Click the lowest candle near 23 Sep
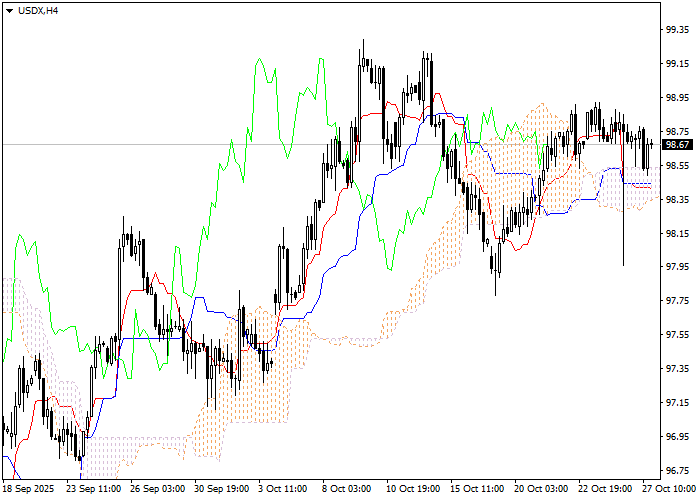This screenshot has height=500, width=700. point(81,462)
